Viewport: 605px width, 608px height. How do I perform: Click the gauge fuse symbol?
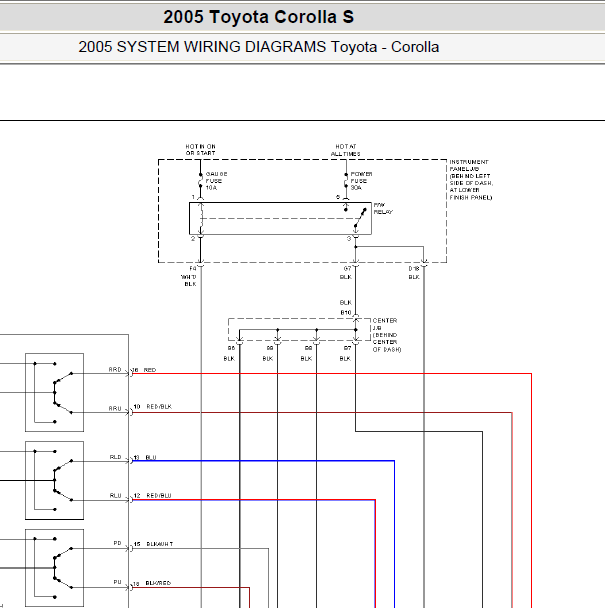point(201,181)
